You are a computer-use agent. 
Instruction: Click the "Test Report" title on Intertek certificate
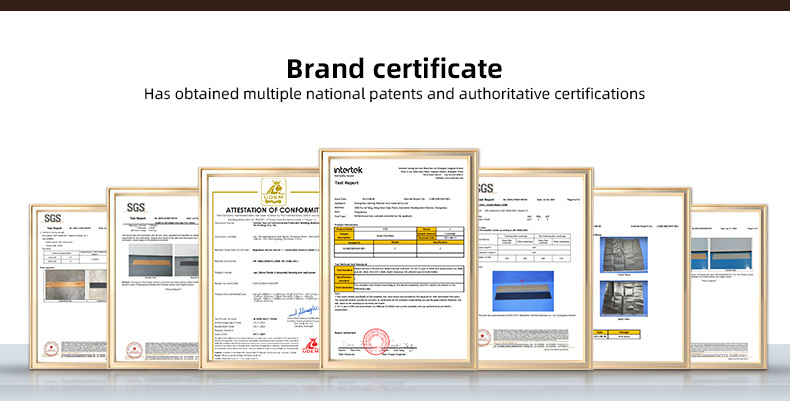[x=349, y=184]
